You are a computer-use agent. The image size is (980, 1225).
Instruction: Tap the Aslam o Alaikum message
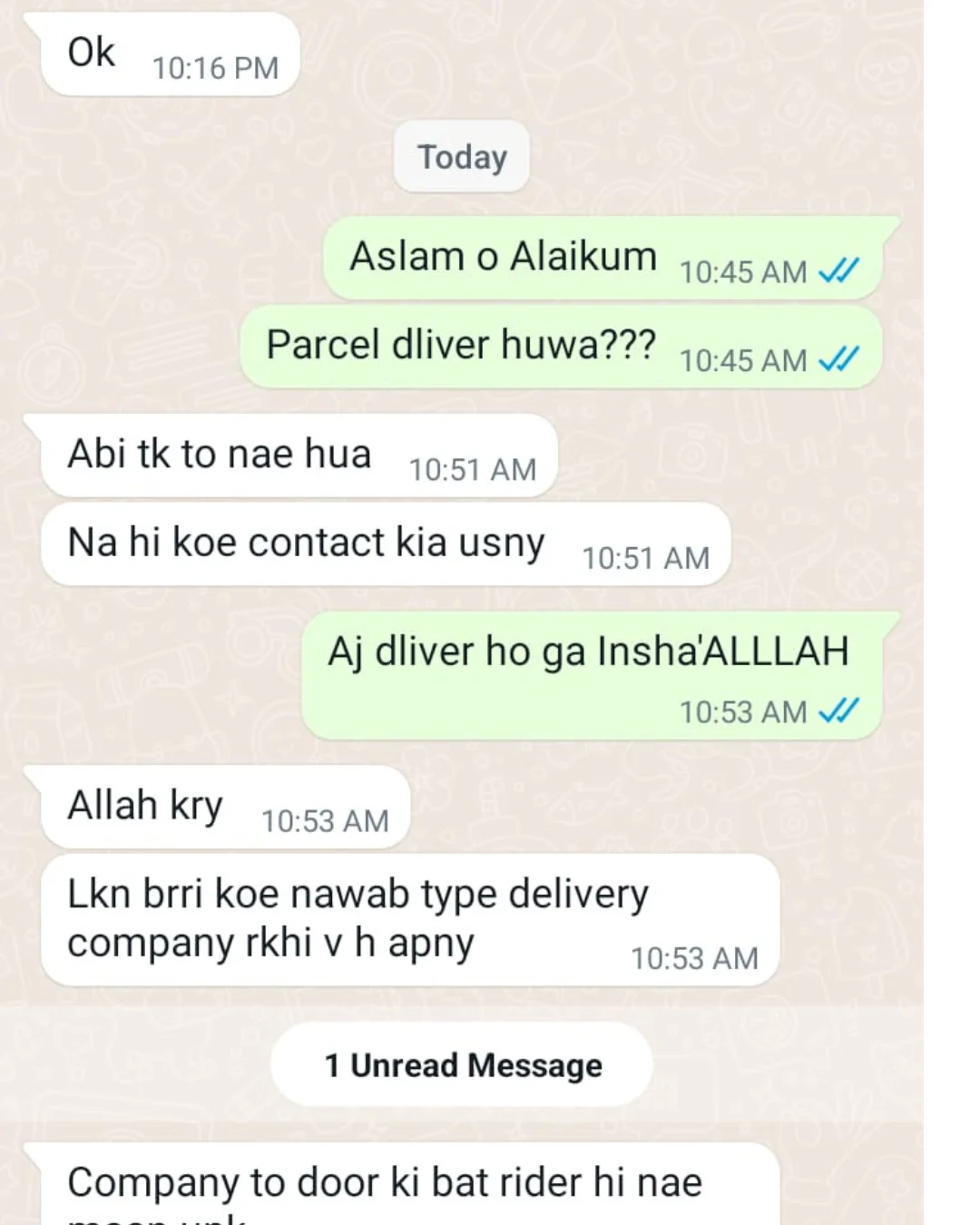603,259
